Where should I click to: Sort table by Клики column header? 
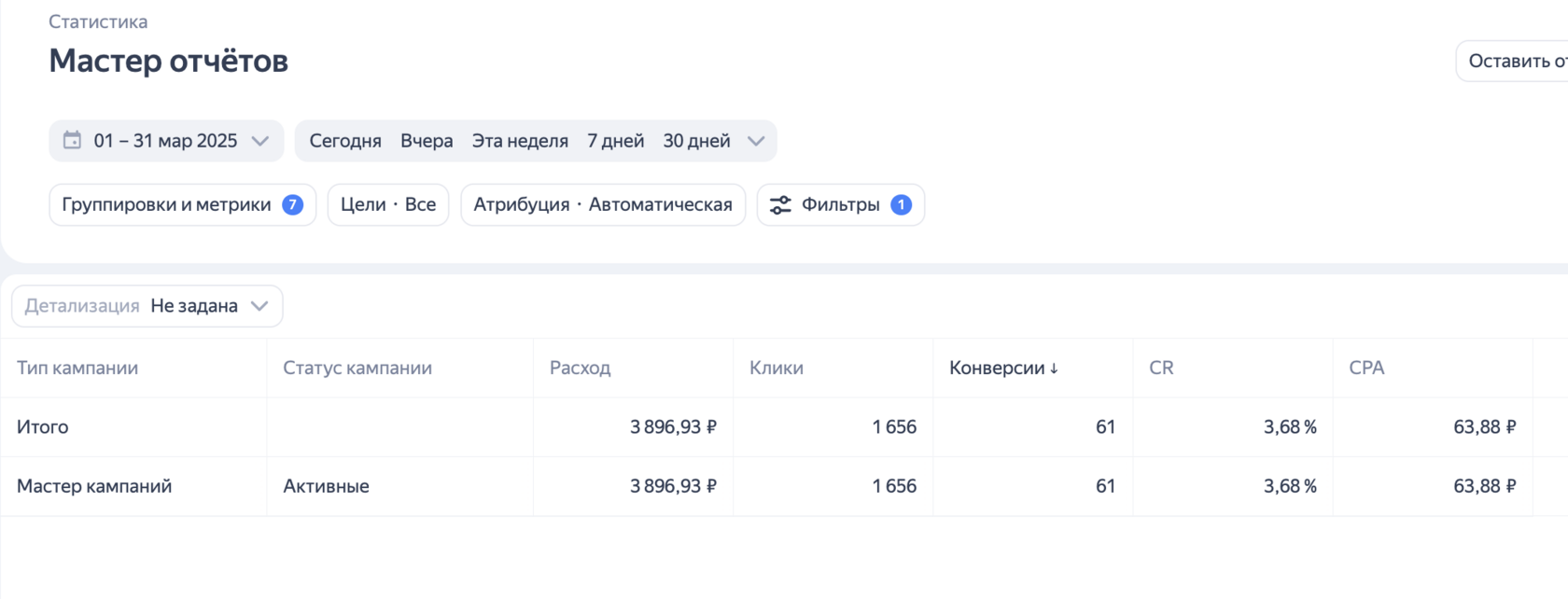pyautogui.click(x=776, y=369)
